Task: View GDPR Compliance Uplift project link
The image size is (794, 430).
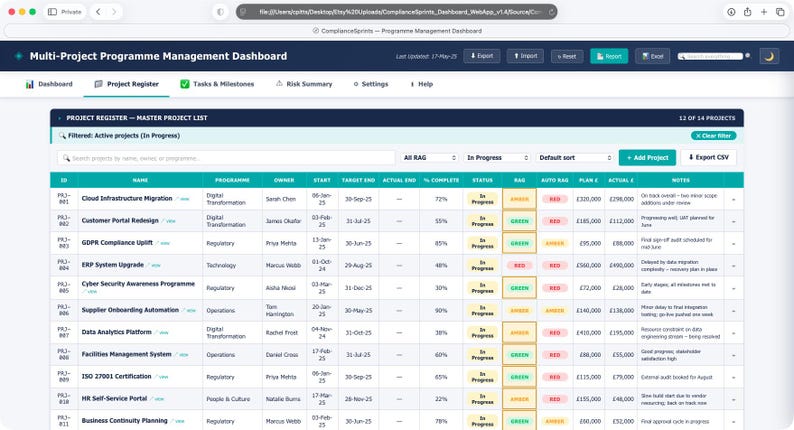Action: (x=163, y=244)
